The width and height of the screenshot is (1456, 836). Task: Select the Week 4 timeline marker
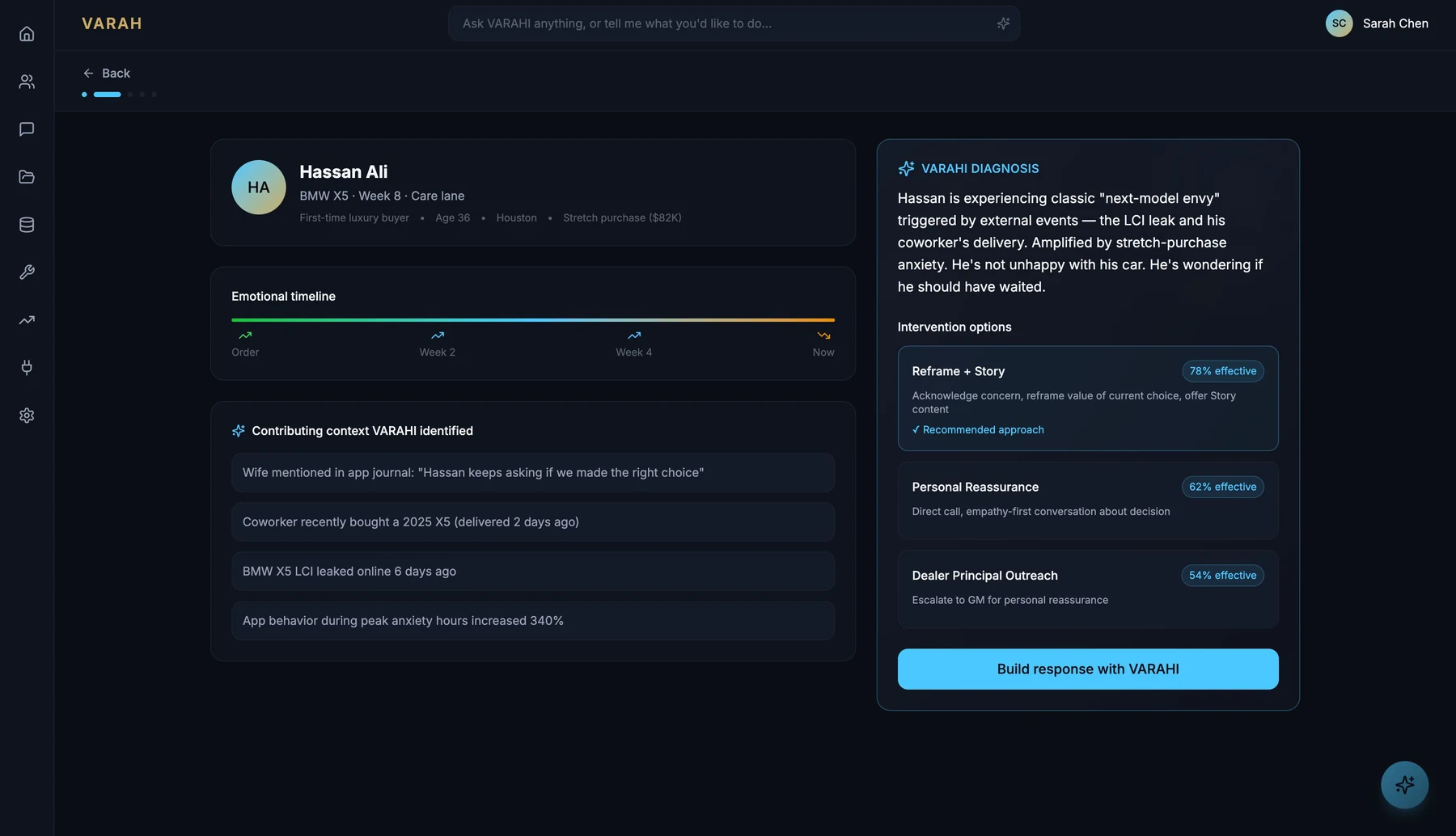[x=633, y=344]
